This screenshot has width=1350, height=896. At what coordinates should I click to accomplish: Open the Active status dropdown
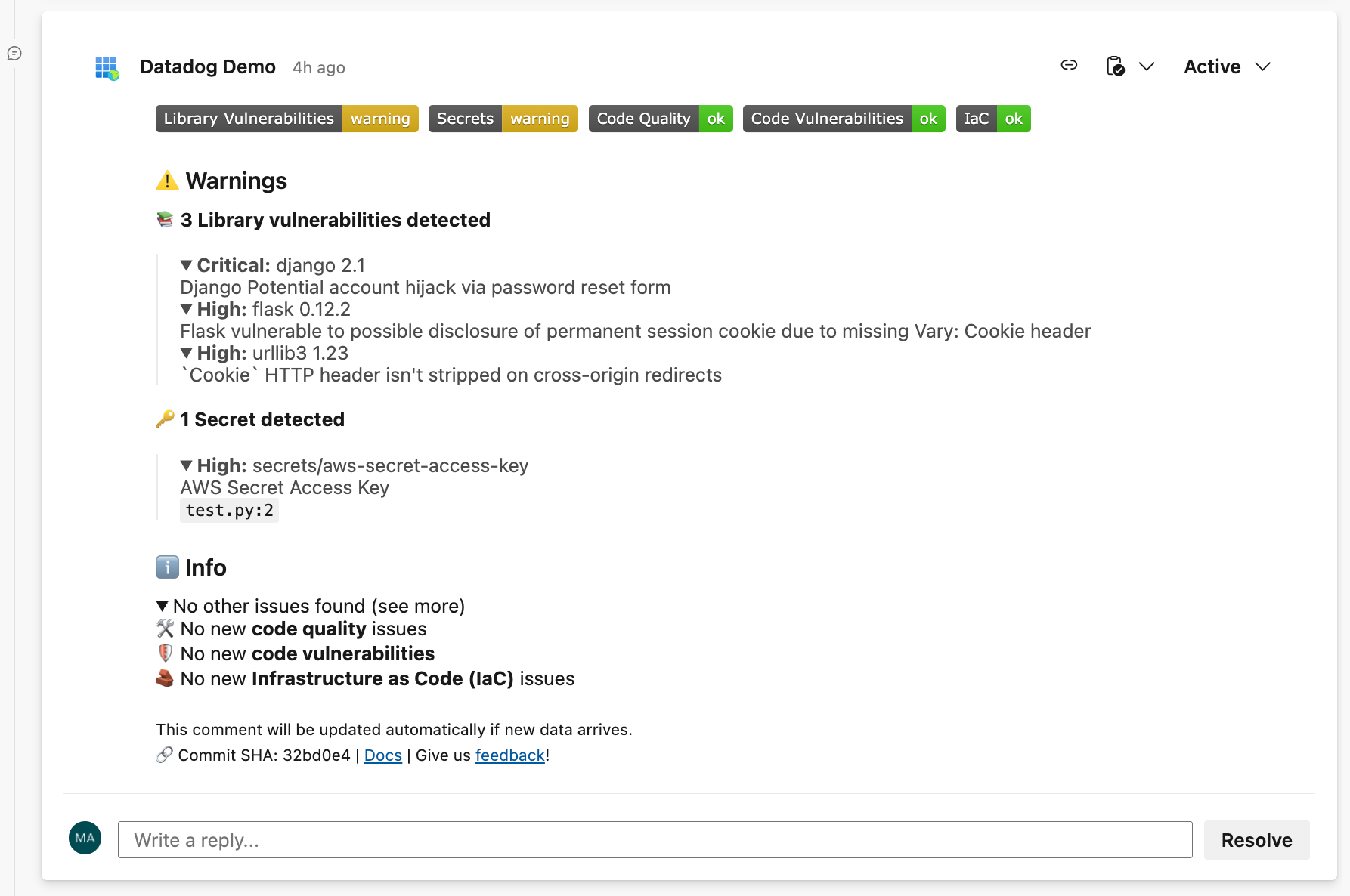tap(1226, 66)
